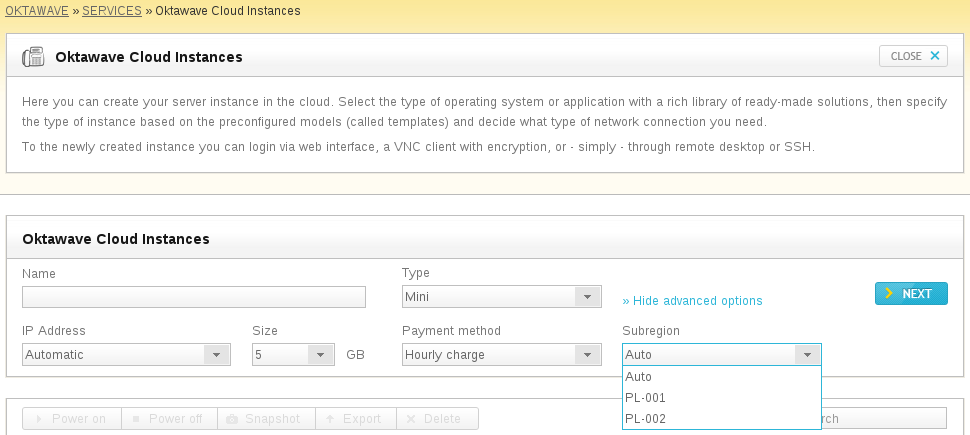The image size is (970, 435).
Task: Click the 'GB' unit label next to Size
Action: tap(355, 355)
